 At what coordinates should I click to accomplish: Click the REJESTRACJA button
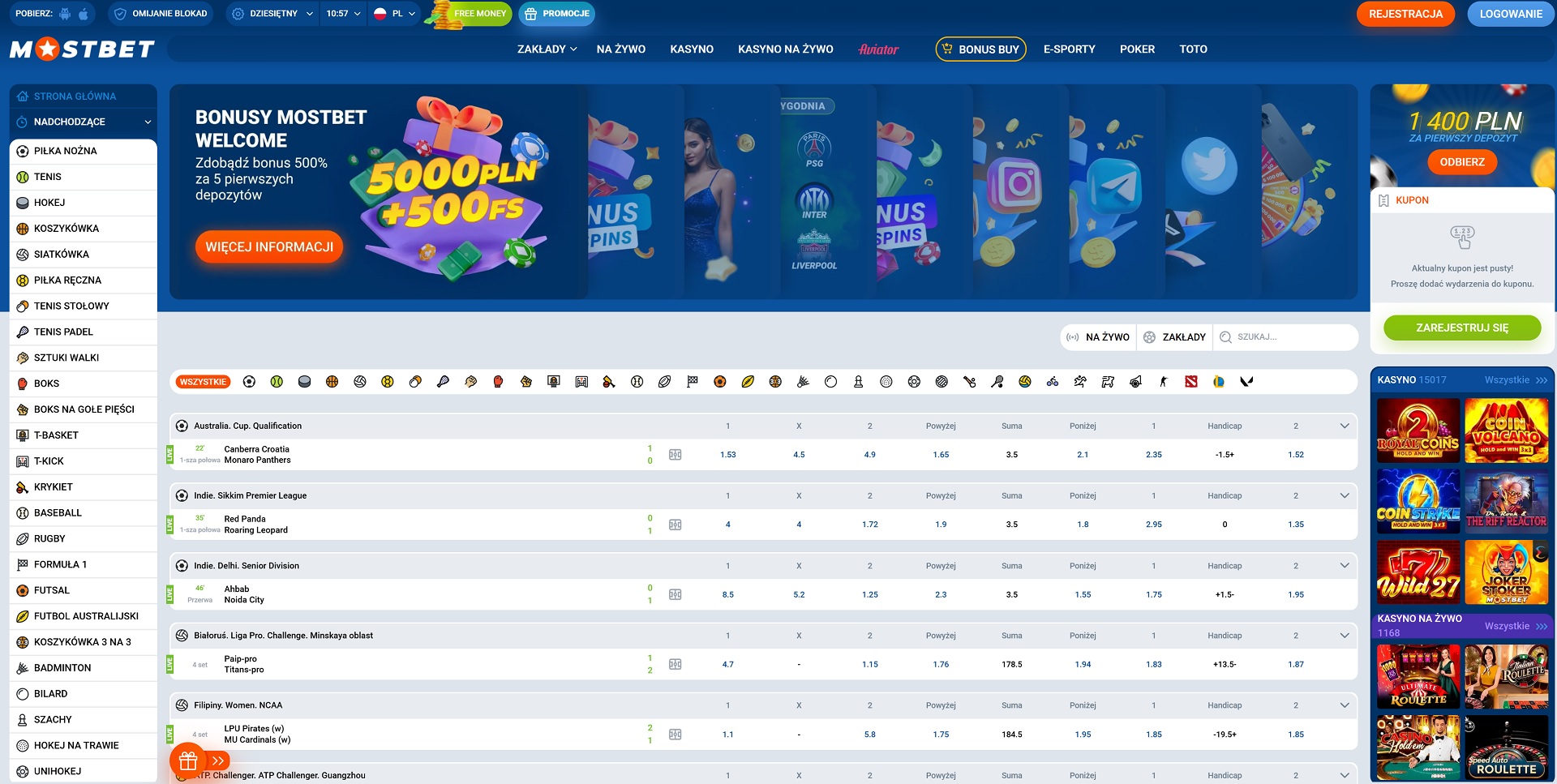click(x=1406, y=14)
